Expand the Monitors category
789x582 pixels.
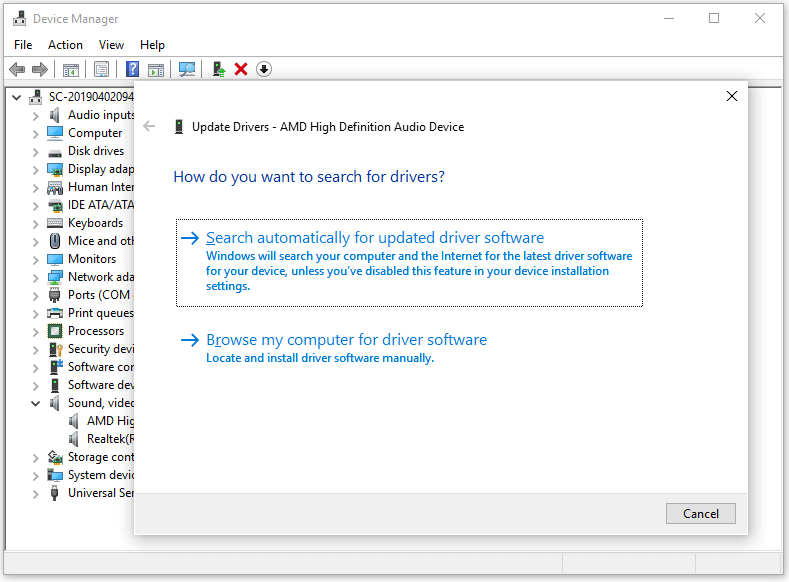tap(35, 260)
